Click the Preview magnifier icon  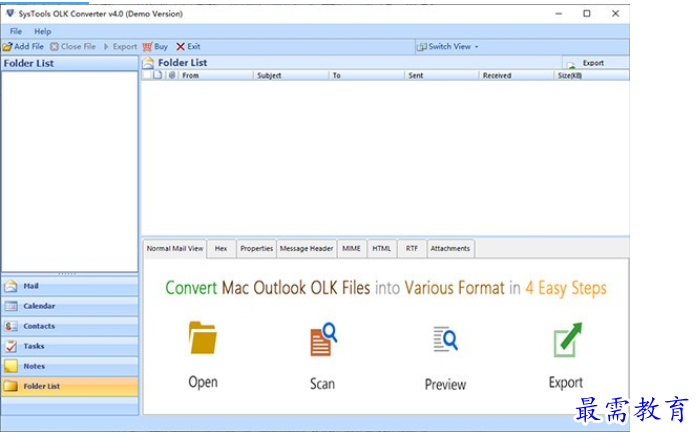point(445,339)
